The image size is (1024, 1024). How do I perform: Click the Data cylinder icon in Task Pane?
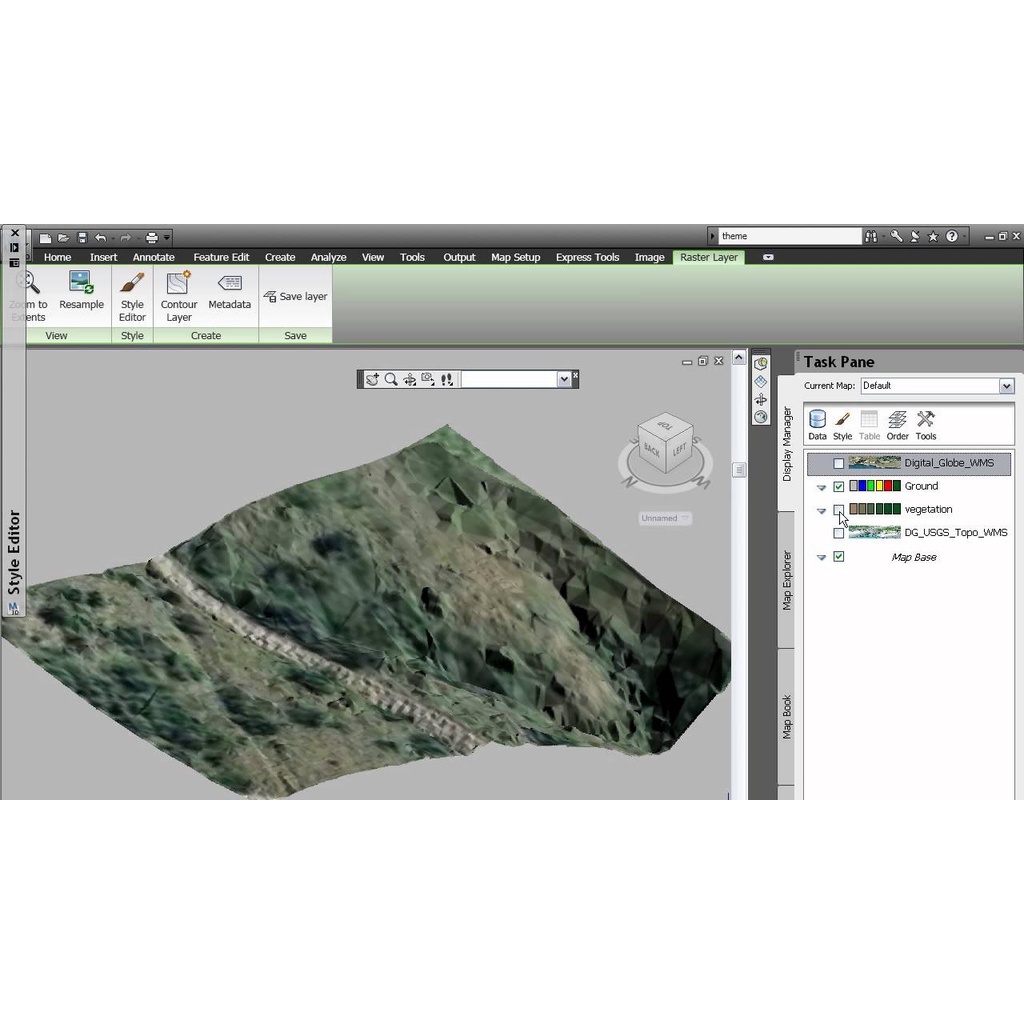(817, 425)
